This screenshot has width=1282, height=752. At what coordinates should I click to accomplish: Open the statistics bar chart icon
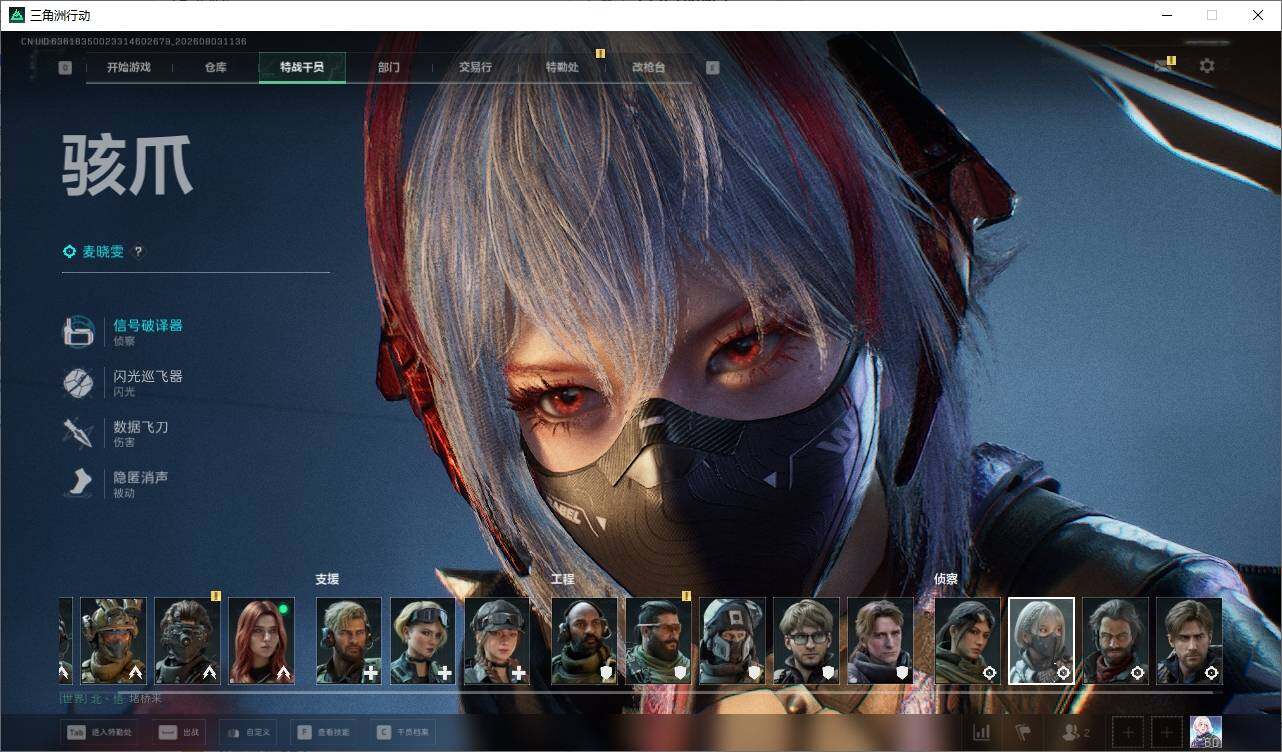coord(982,733)
